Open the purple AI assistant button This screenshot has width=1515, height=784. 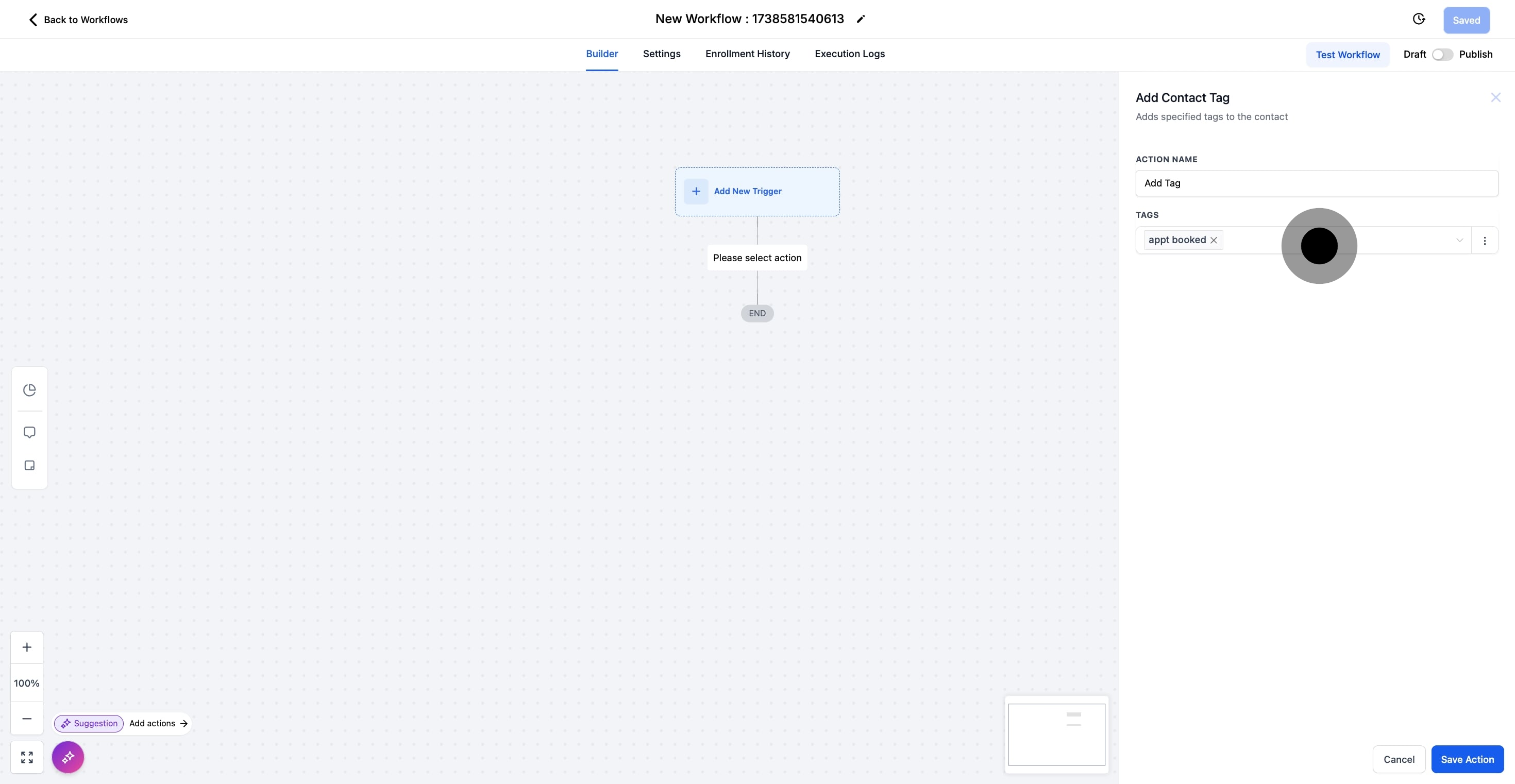(x=68, y=757)
